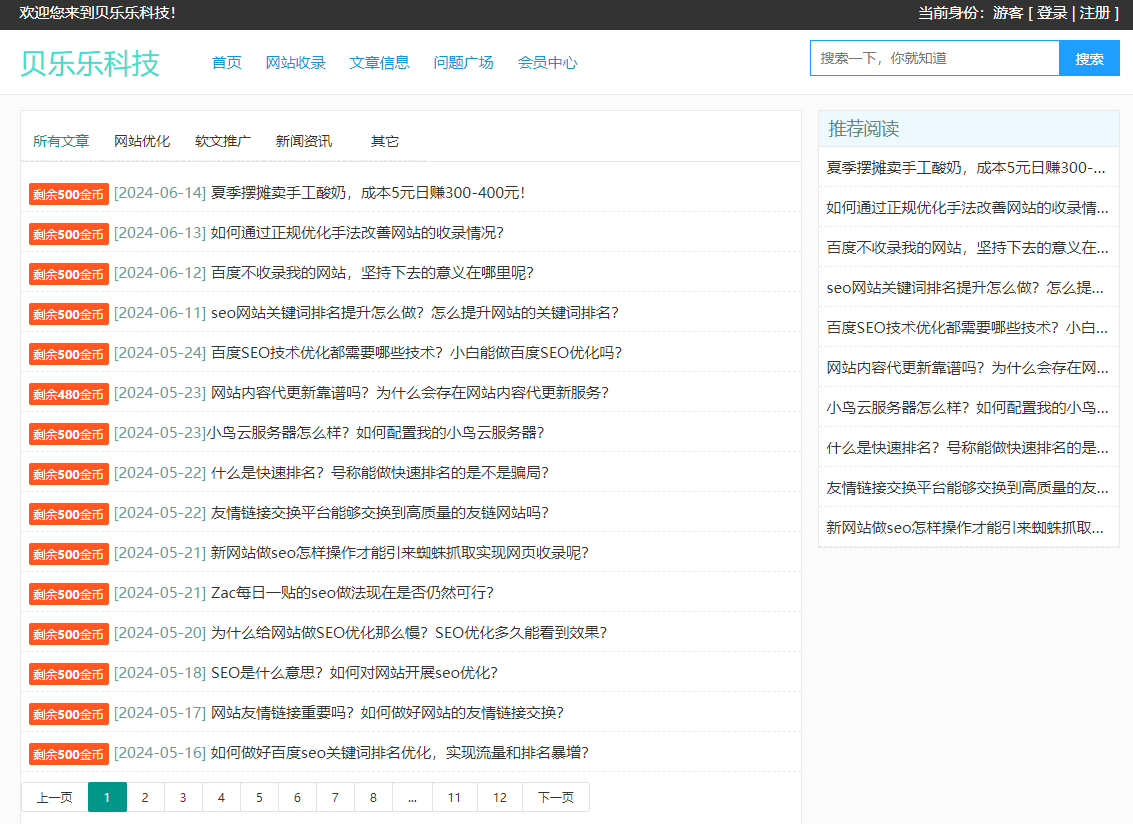
Task: Open article 如何通过正规优化手法改善网站的收录情况 in main list
Action: coord(357,233)
